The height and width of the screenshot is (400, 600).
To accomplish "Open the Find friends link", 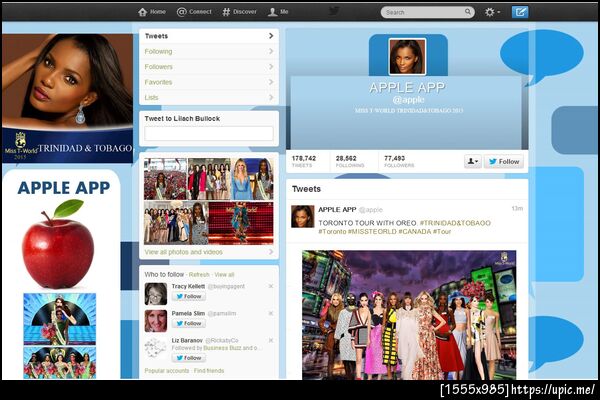I will [209, 371].
